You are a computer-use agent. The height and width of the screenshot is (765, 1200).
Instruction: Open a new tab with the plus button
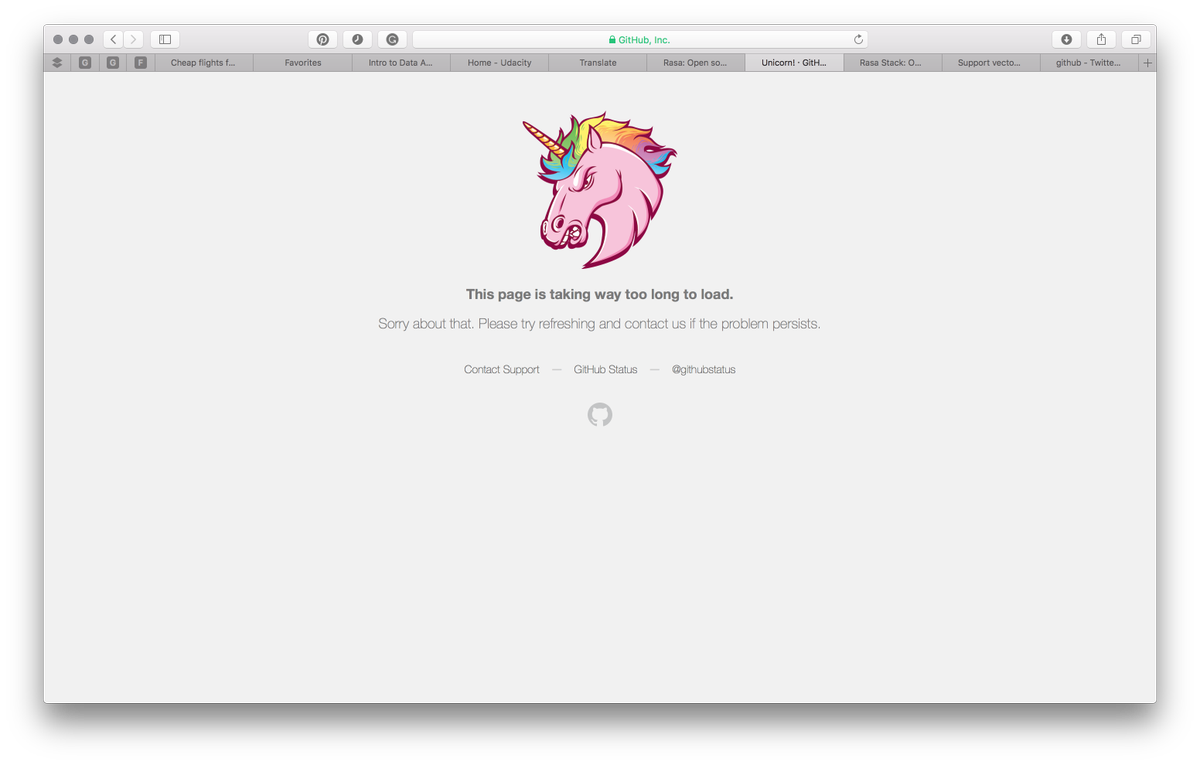click(1147, 62)
